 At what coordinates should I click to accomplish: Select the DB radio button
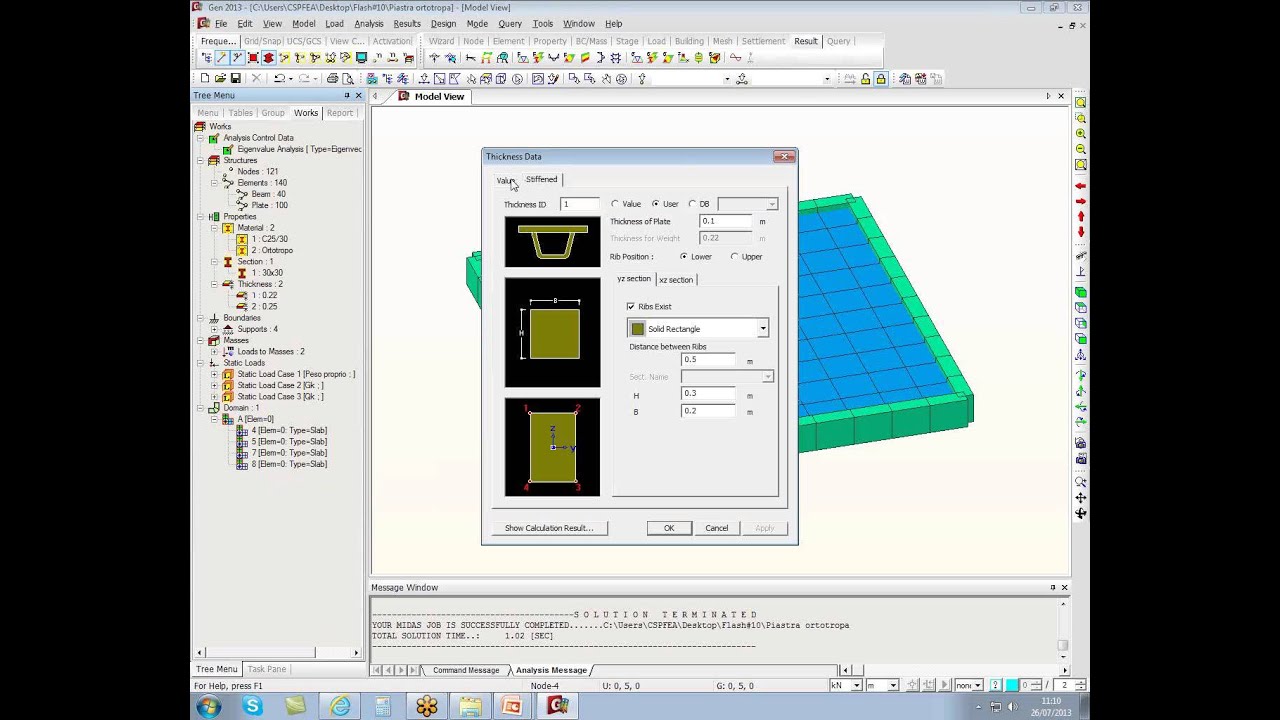pyautogui.click(x=692, y=204)
